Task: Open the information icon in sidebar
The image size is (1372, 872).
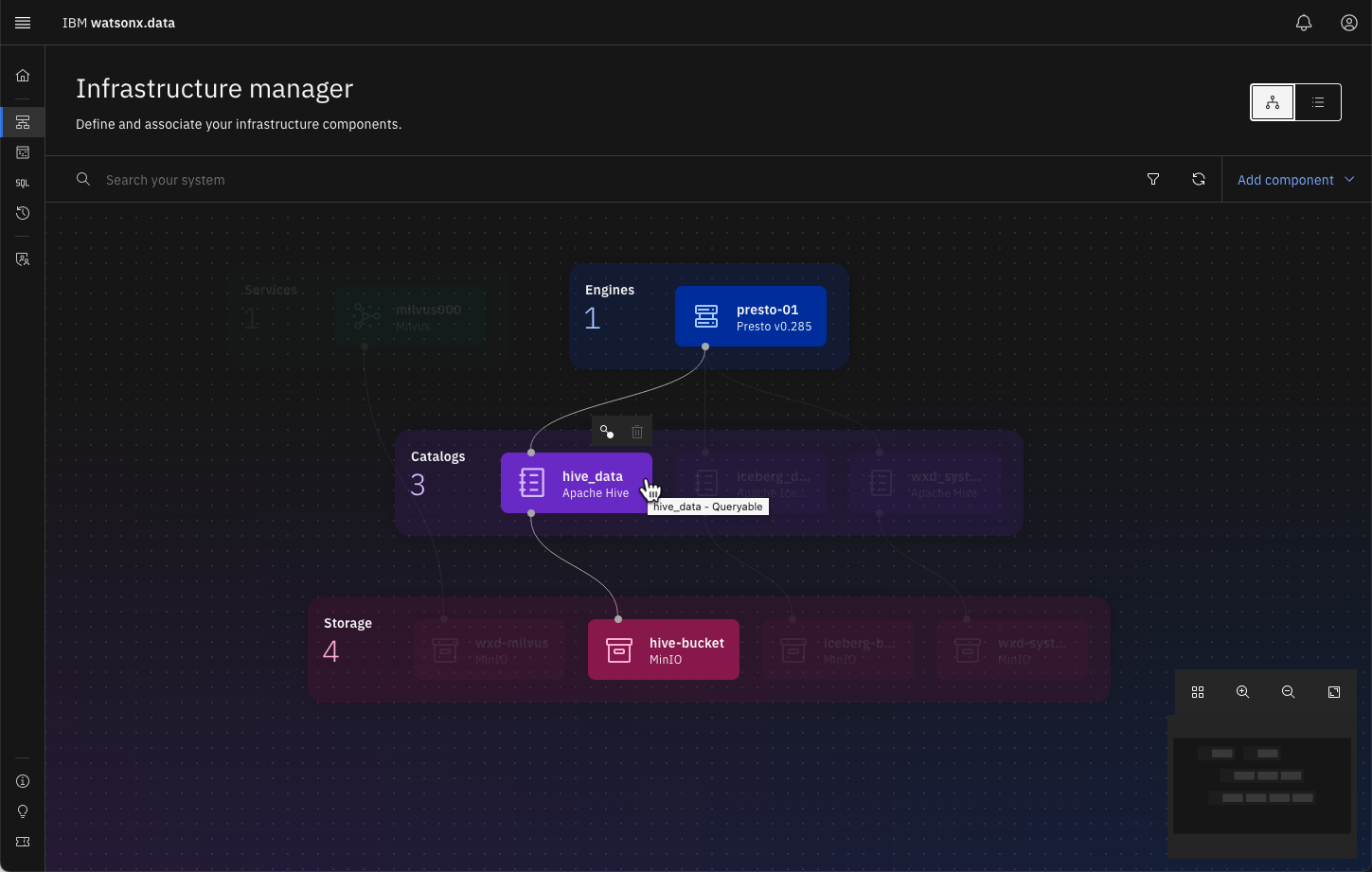Action: [x=23, y=781]
